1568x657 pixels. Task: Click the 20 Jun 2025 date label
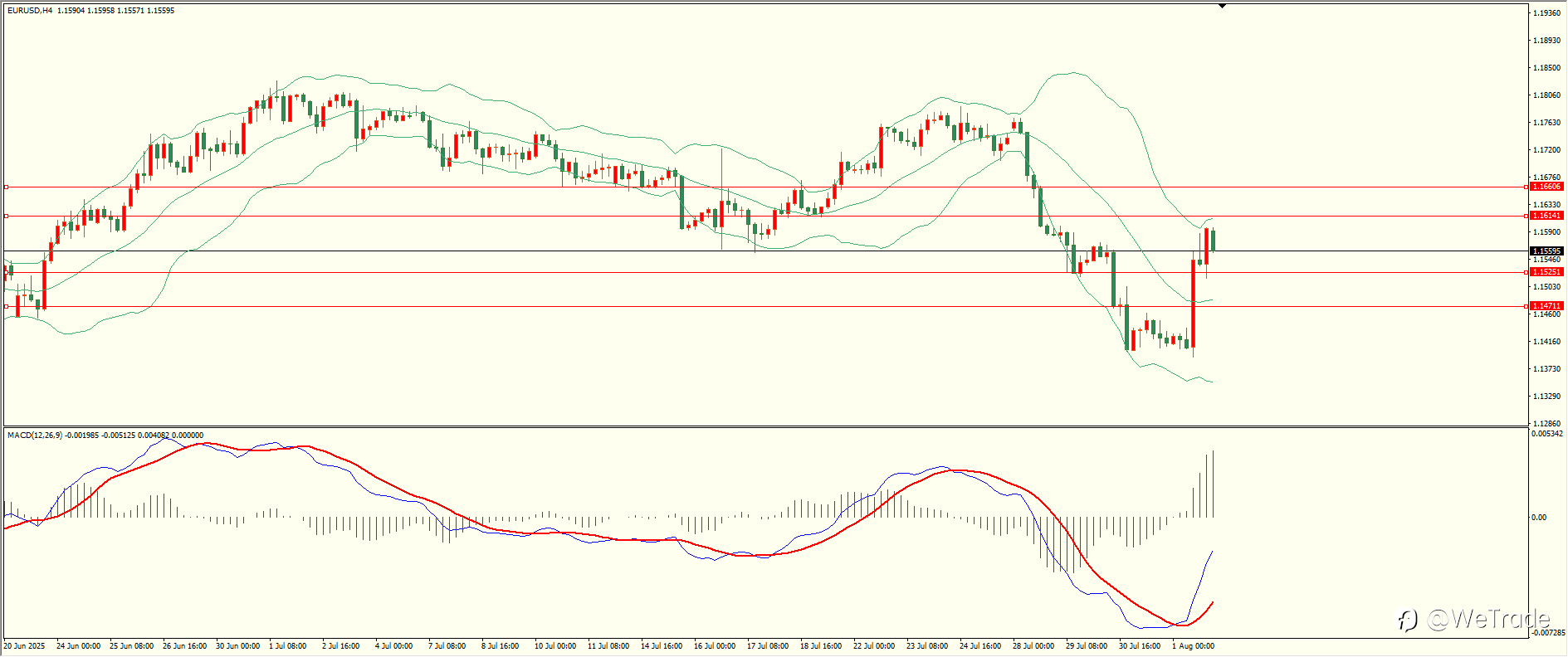tap(24, 645)
